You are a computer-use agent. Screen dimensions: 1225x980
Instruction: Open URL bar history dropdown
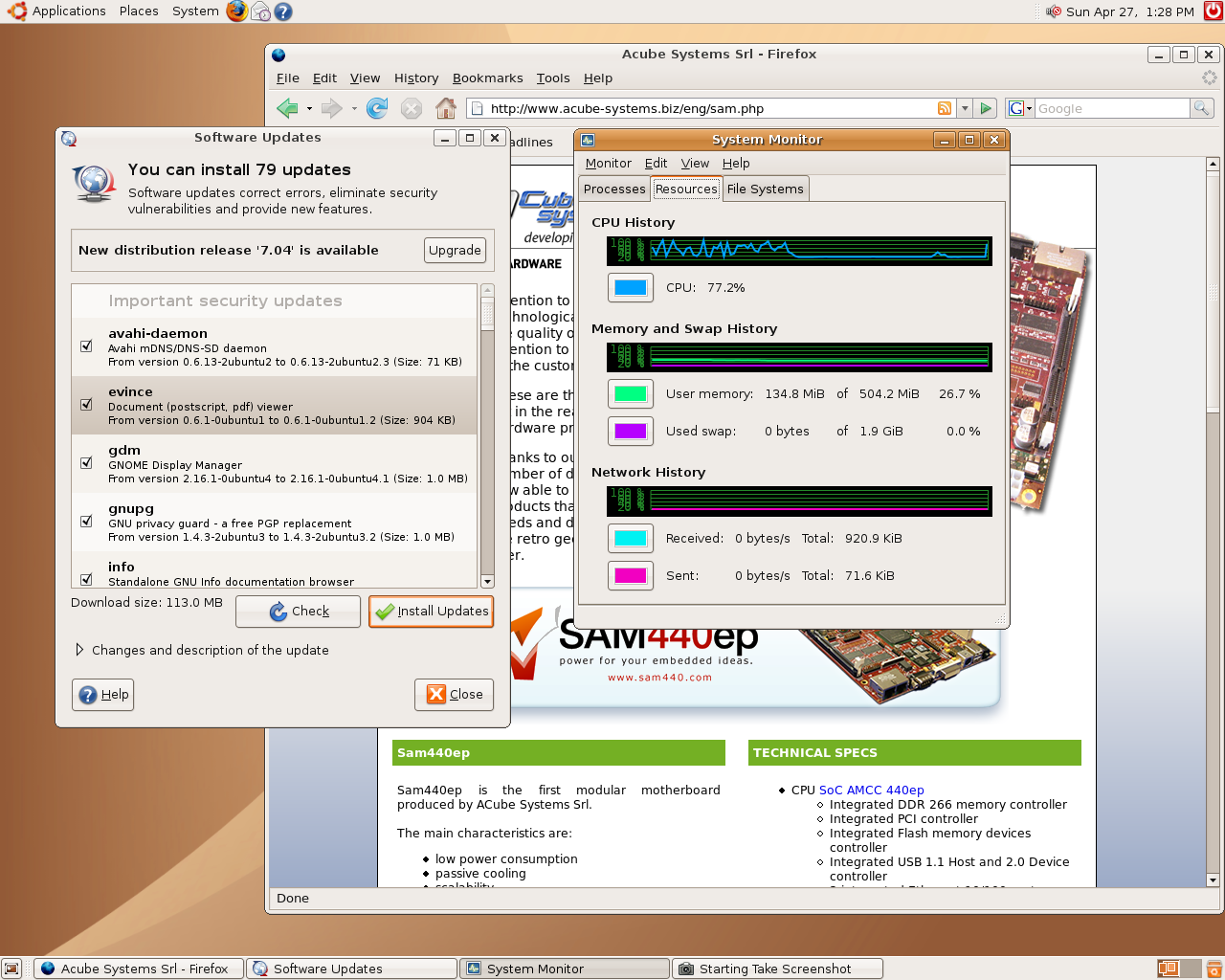pos(965,108)
